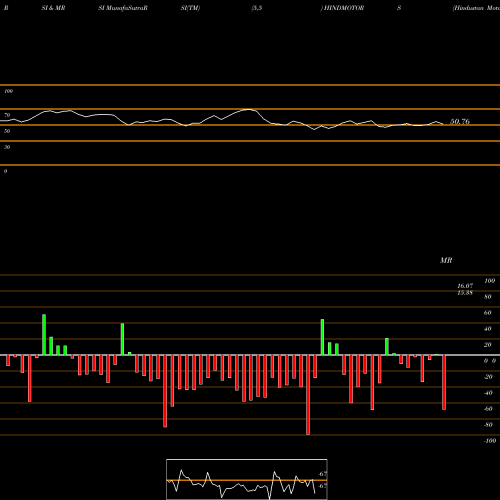Click the -100 label on MR right axis
The height and width of the screenshot is (500, 500).
490,441
